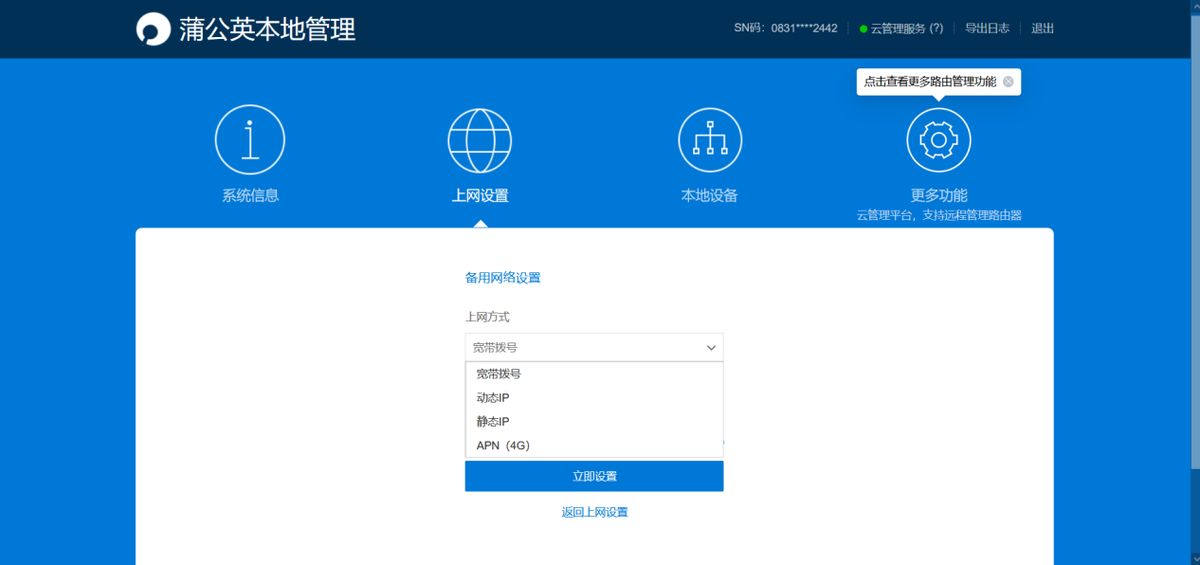Choose the APN (4G) option

click(x=503, y=446)
